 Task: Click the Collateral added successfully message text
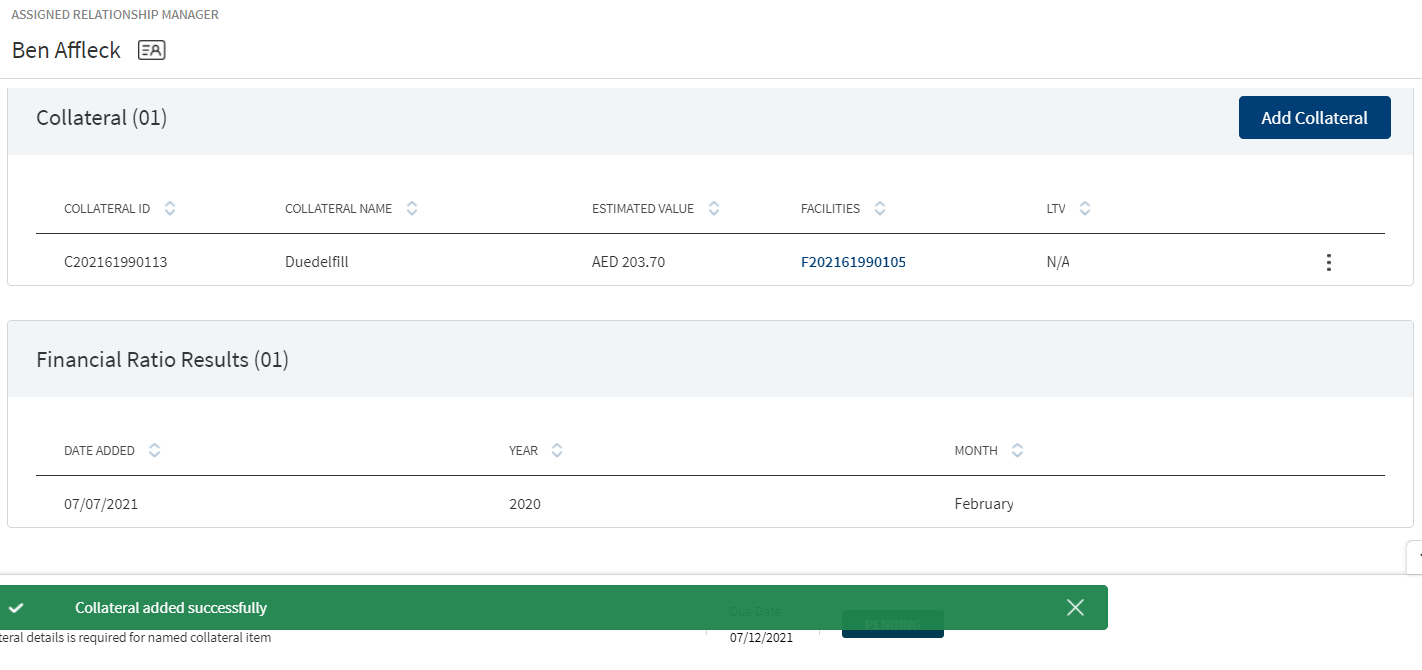171,608
